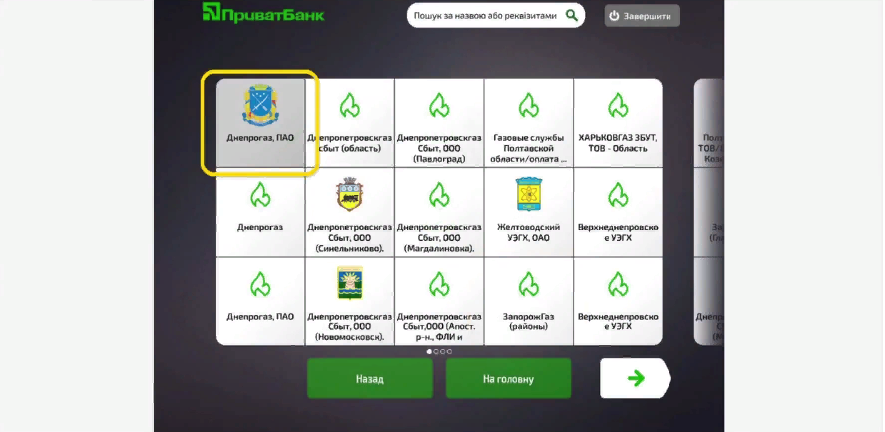The width and height of the screenshot is (885, 432).
Task: Choose Днепропетровскгаз Сбыт (Павлоград) provider
Action: click(x=439, y=123)
